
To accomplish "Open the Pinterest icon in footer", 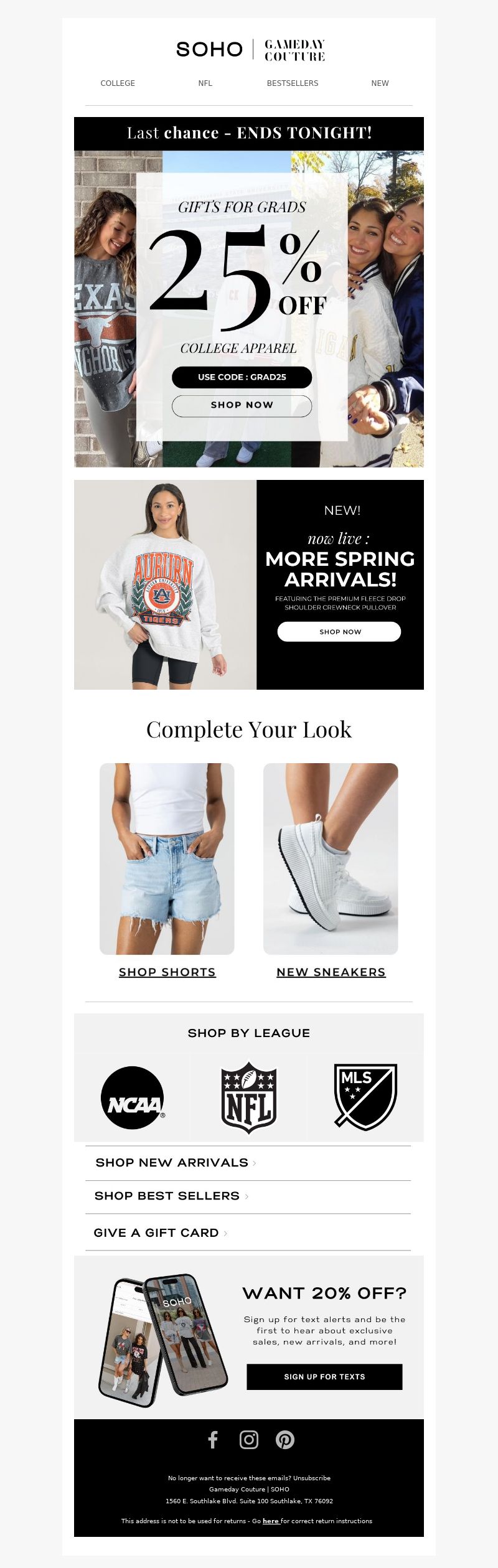I will [285, 1440].
